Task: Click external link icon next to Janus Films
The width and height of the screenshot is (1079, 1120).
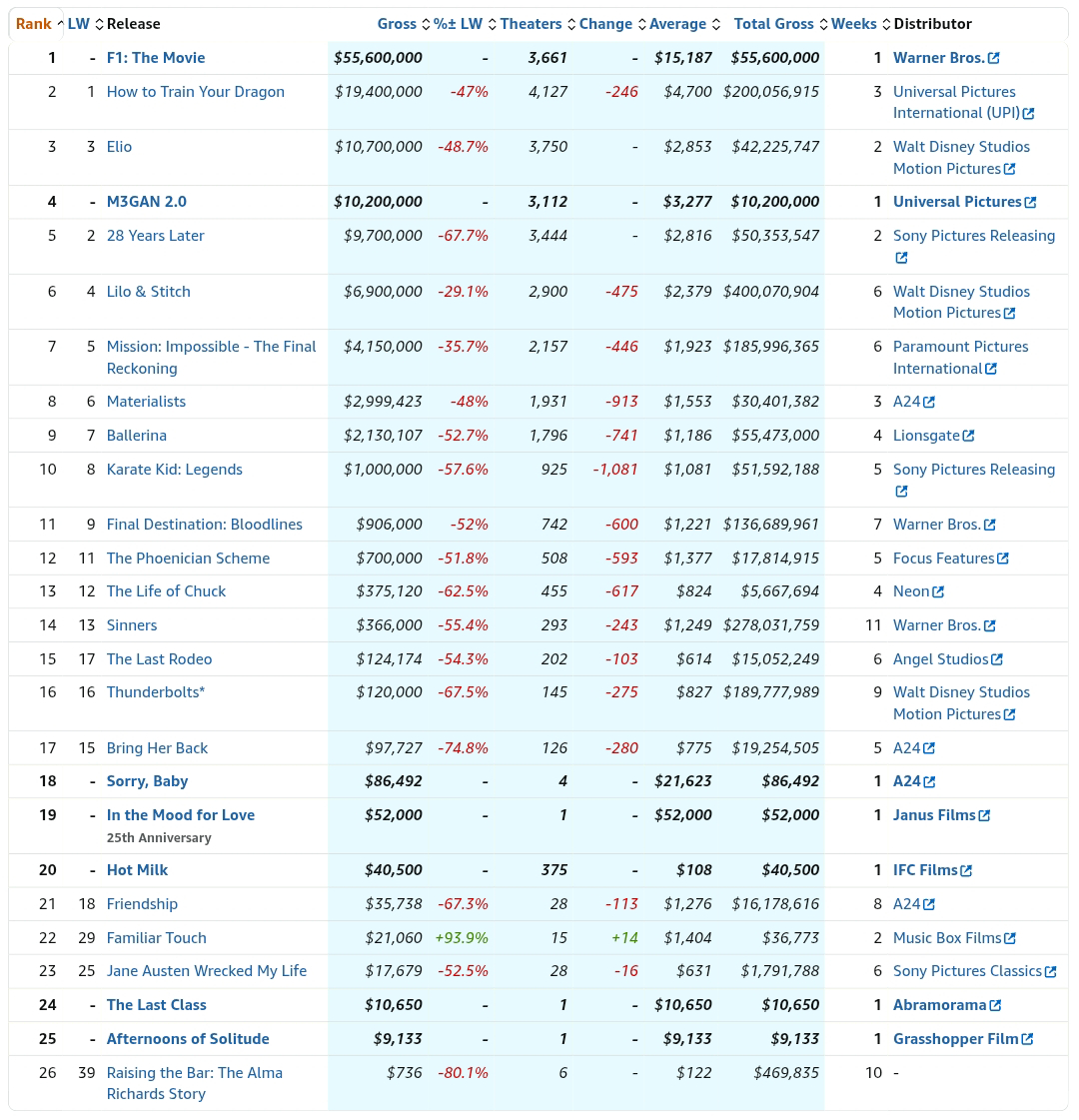Action: (x=985, y=816)
